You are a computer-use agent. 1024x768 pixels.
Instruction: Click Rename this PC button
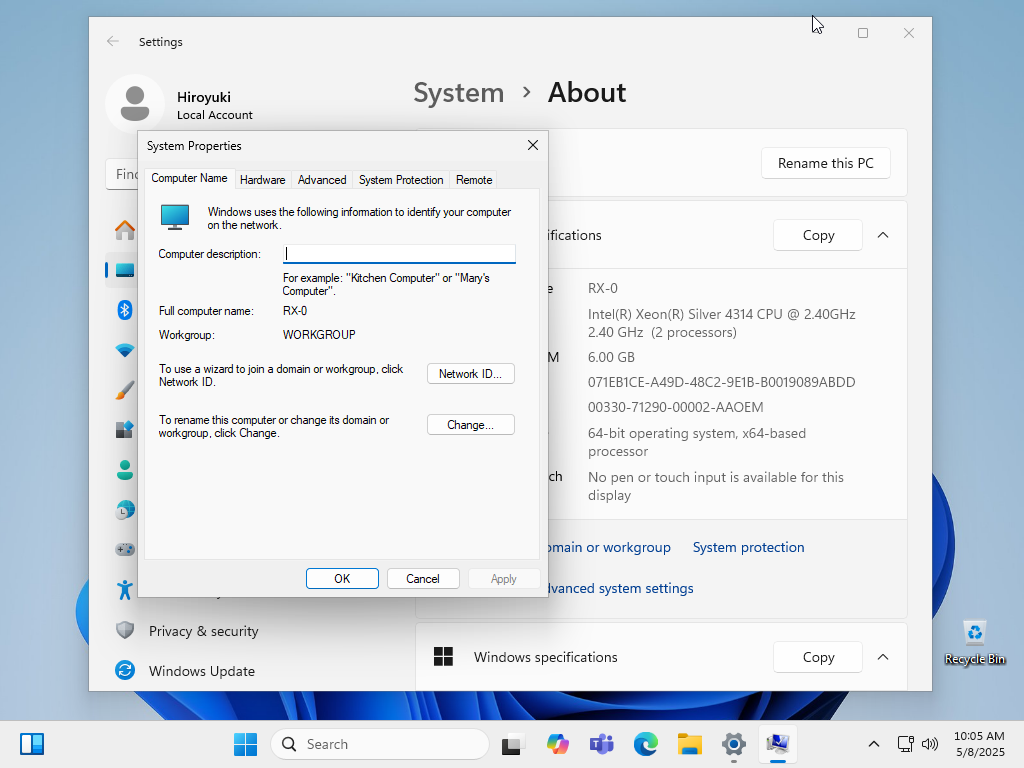coord(825,163)
